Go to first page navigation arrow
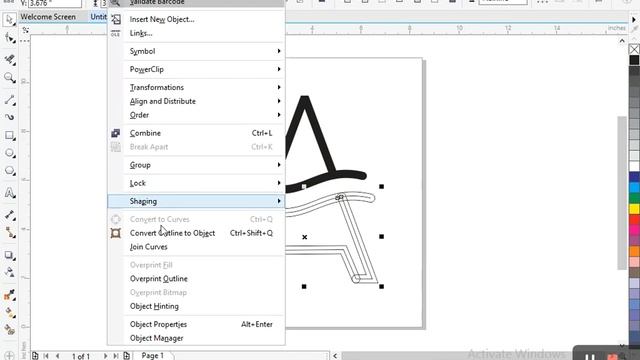Image resolution: width=640 pixels, height=360 pixels. pyautogui.click(x=46, y=356)
